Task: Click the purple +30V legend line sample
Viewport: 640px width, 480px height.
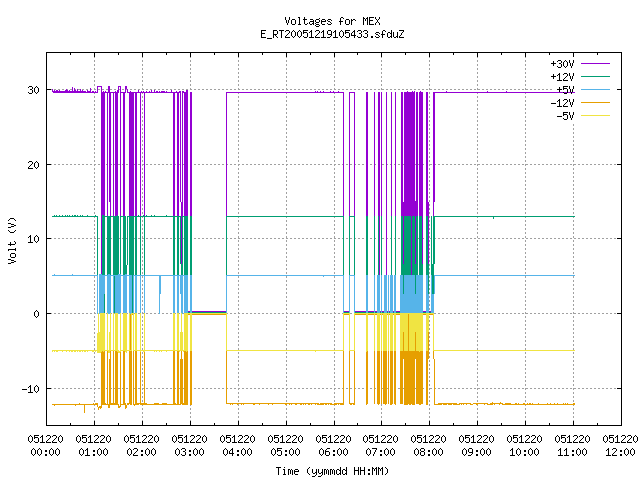Action: click(595, 64)
